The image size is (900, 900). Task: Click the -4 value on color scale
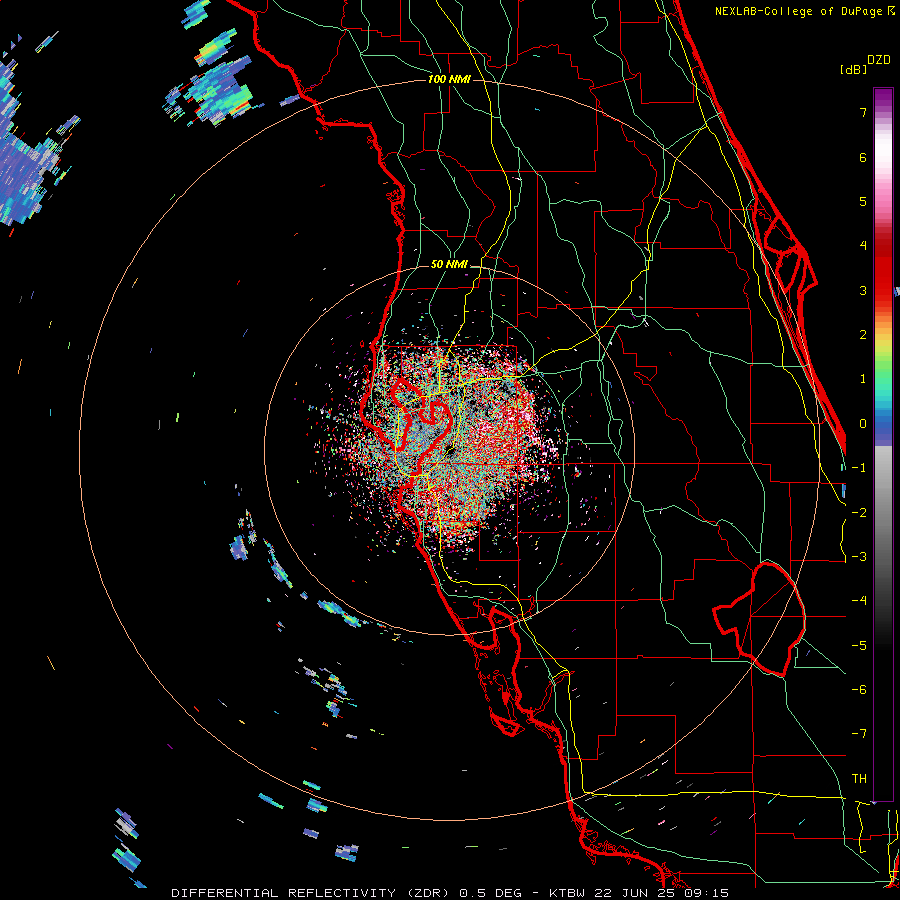tap(859, 601)
